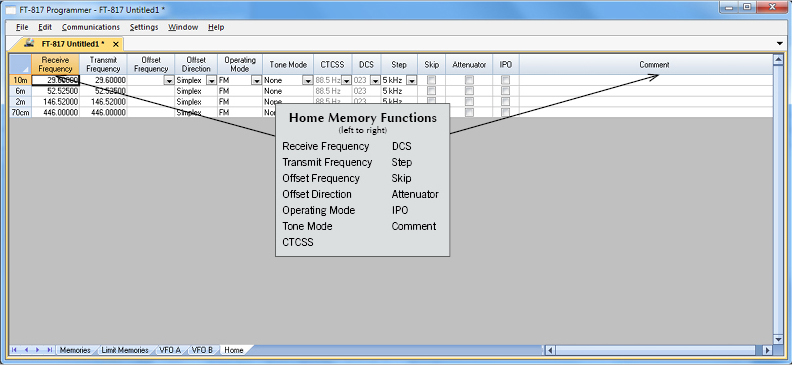Open Tone Mode dropdown in 10m row
The height and width of the screenshot is (365, 792).
click(308, 80)
